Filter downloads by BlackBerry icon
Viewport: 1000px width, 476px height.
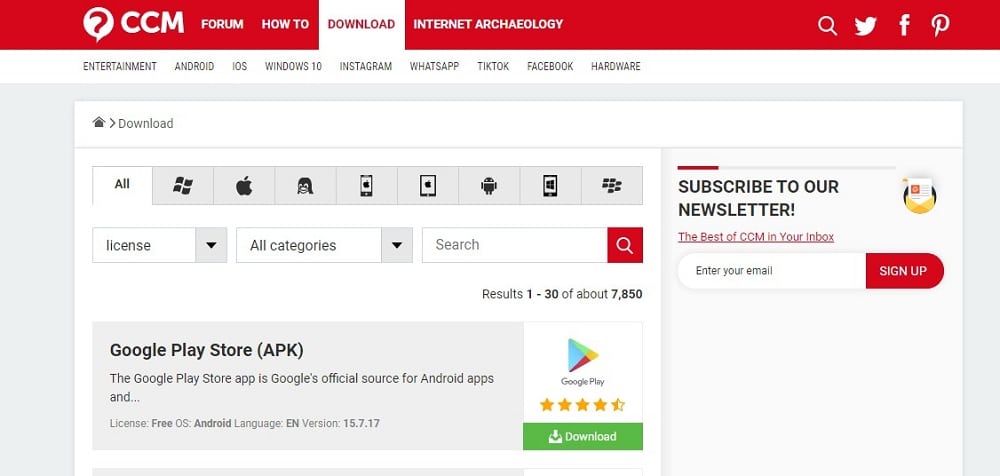coord(612,186)
